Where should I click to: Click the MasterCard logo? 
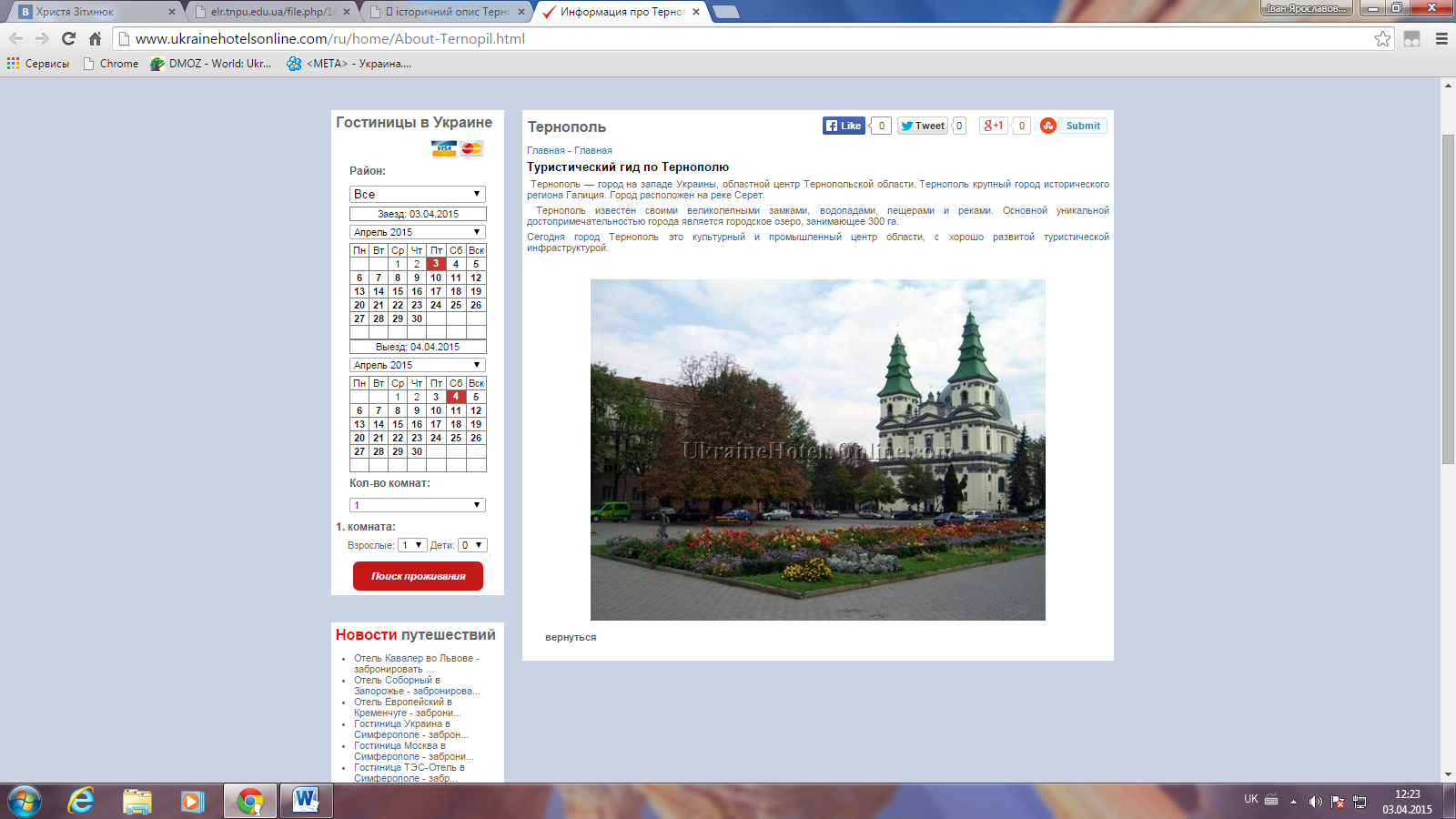[471, 148]
